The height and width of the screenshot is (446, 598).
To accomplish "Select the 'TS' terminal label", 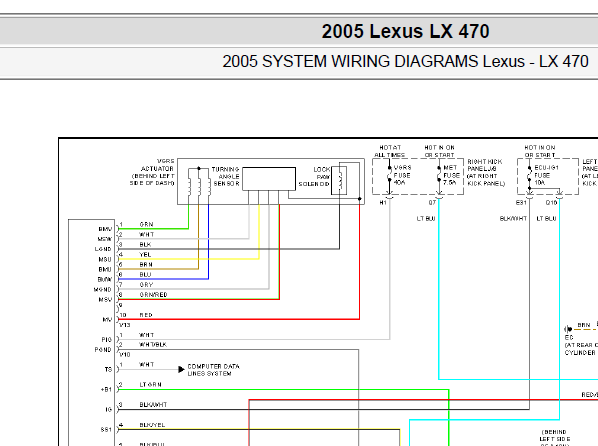I will 108,369.
